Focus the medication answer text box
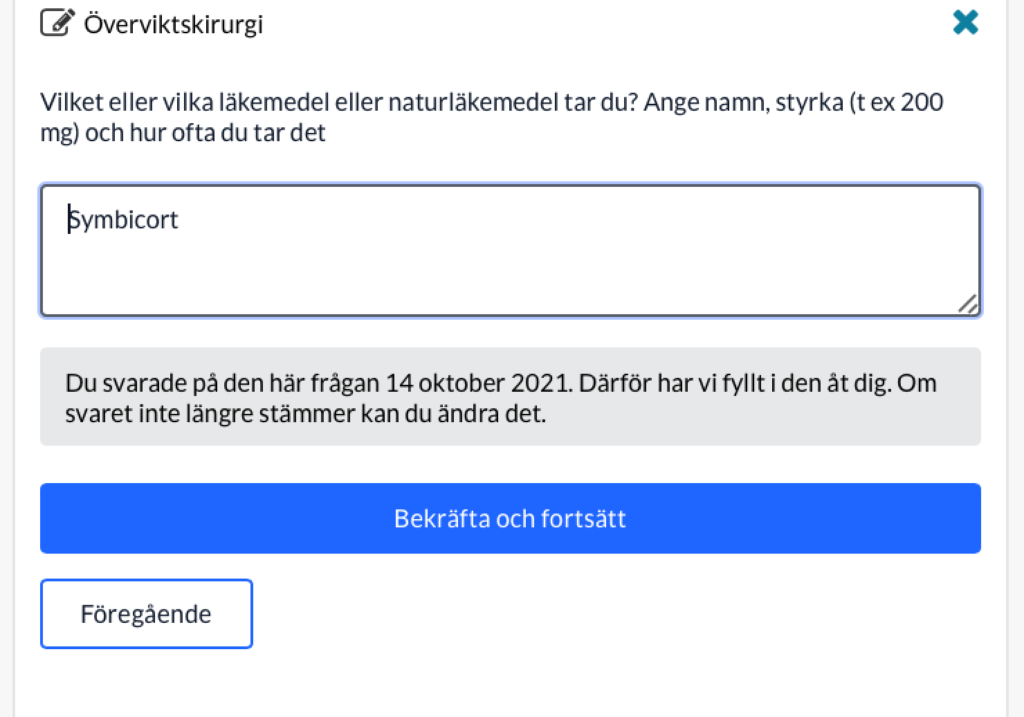Image resolution: width=1024 pixels, height=717 pixels. click(x=510, y=251)
